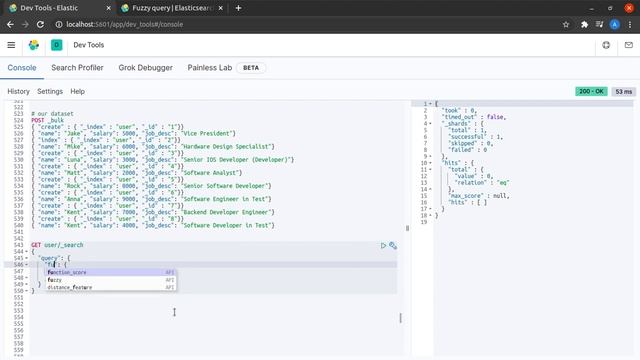Click the GET user/_search request line
Screen dimensions: 640x360
pyautogui.click(x=57, y=245)
